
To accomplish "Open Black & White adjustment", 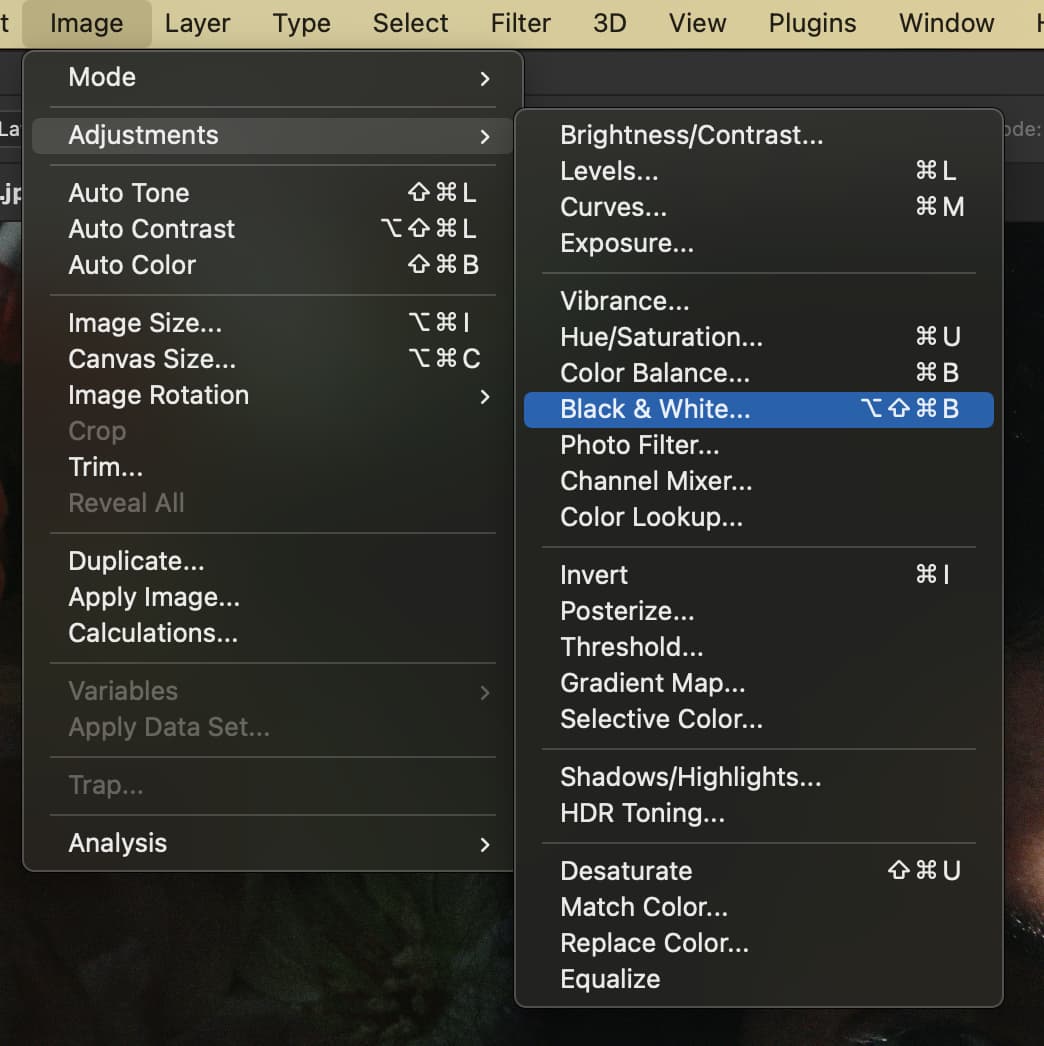I will (x=758, y=409).
